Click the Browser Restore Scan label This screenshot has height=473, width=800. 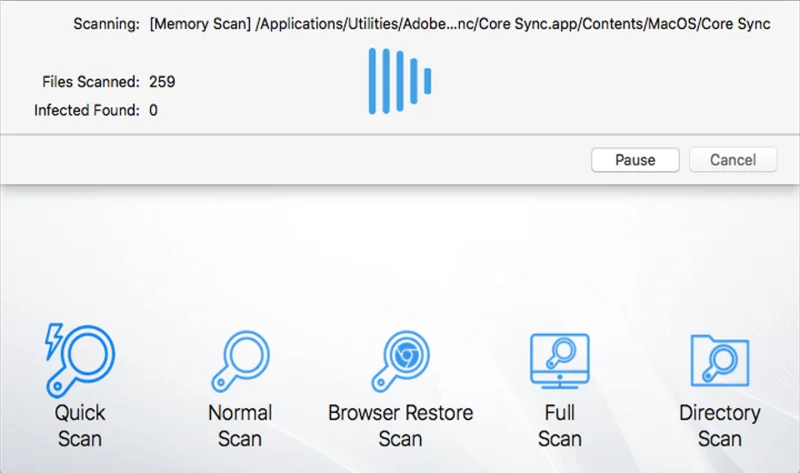(401, 426)
